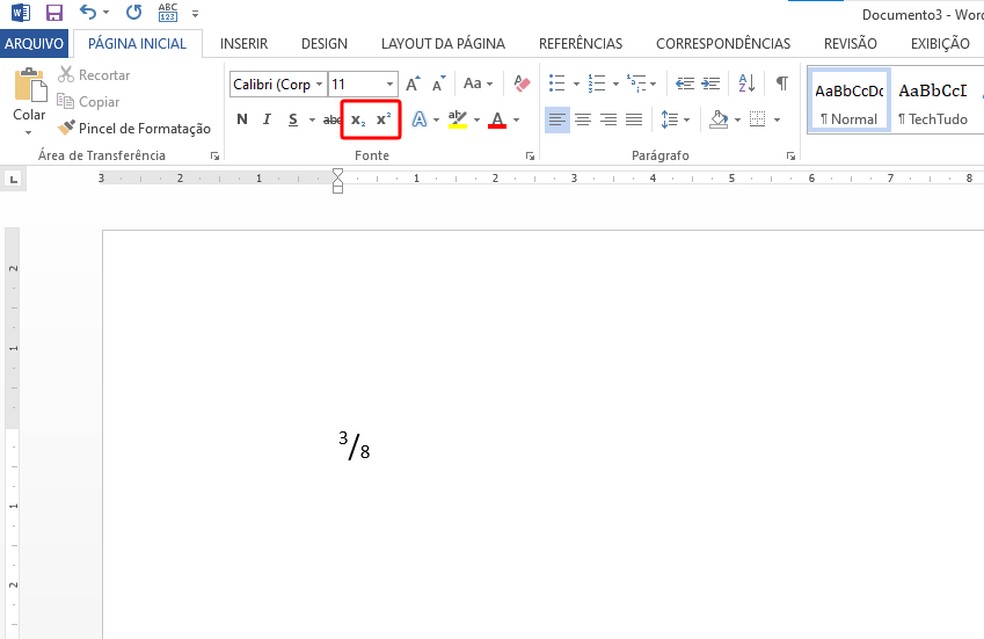Screen dimensions: 984x639
Task: Open the Fonte dialog launcher
Action: (x=531, y=156)
